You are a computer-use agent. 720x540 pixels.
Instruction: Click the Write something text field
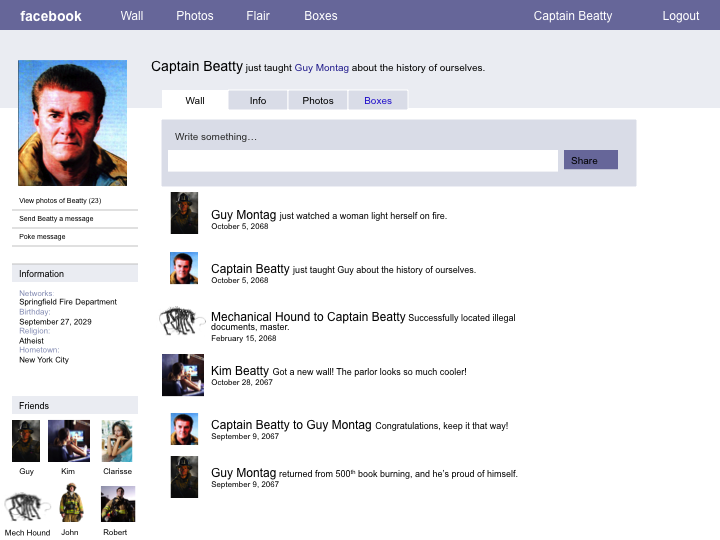363,161
